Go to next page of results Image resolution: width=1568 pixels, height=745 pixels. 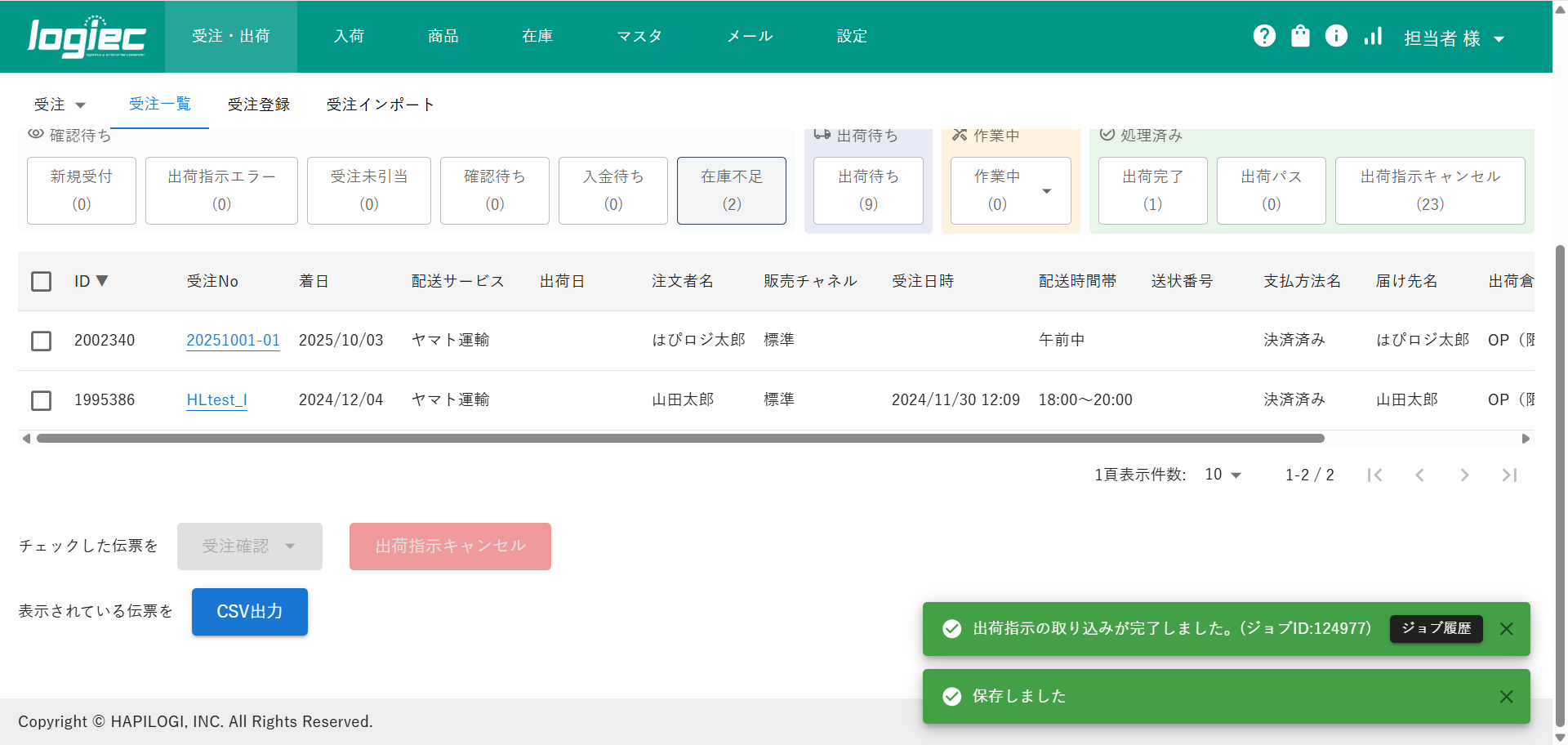click(1464, 475)
